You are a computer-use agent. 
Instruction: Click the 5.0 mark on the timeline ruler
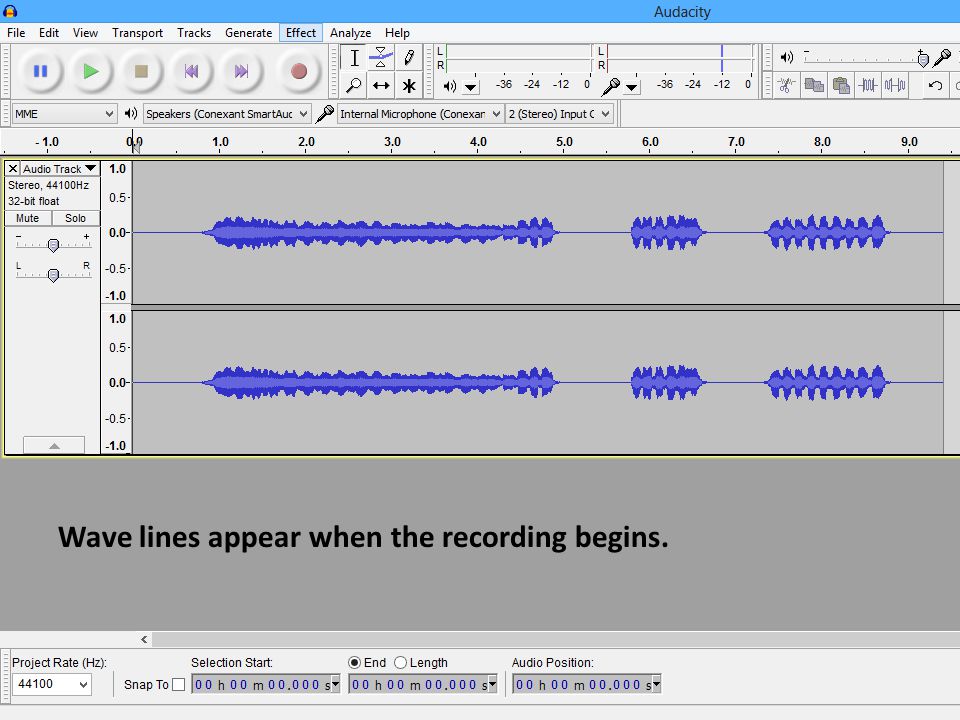click(564, 142)
